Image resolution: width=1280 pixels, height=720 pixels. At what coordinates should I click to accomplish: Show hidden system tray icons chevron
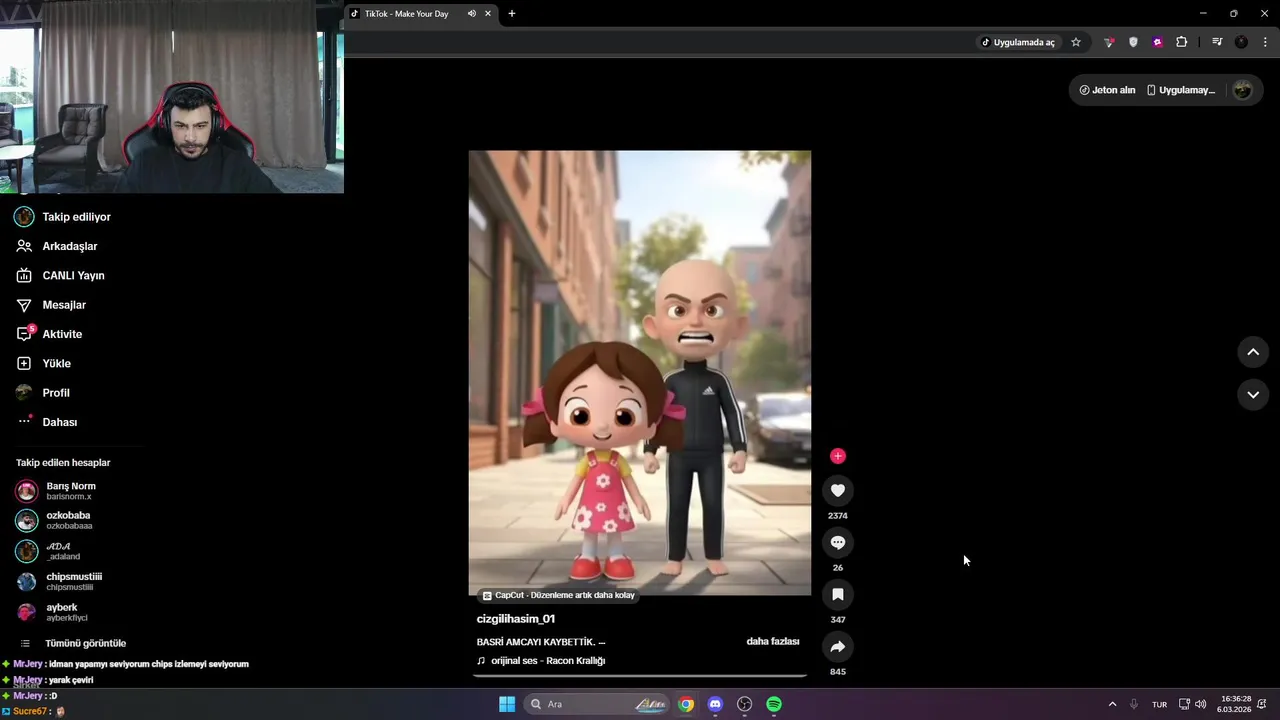coord(1112,704)
